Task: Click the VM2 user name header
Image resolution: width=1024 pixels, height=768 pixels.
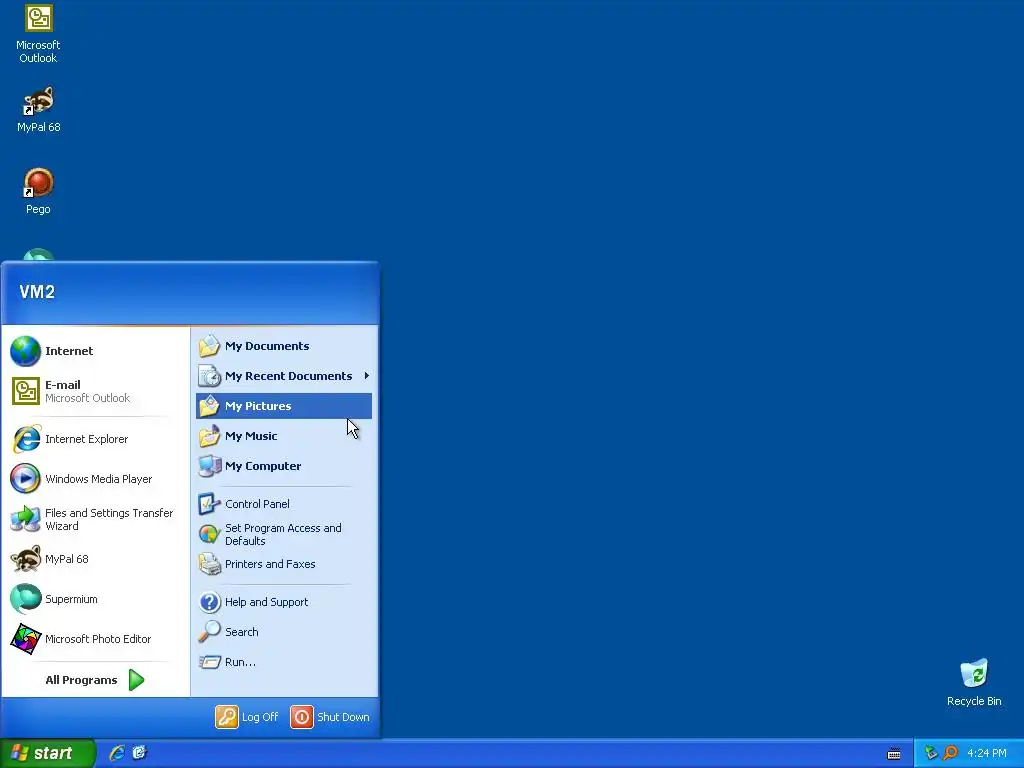Action: click(x=37, y=292)
